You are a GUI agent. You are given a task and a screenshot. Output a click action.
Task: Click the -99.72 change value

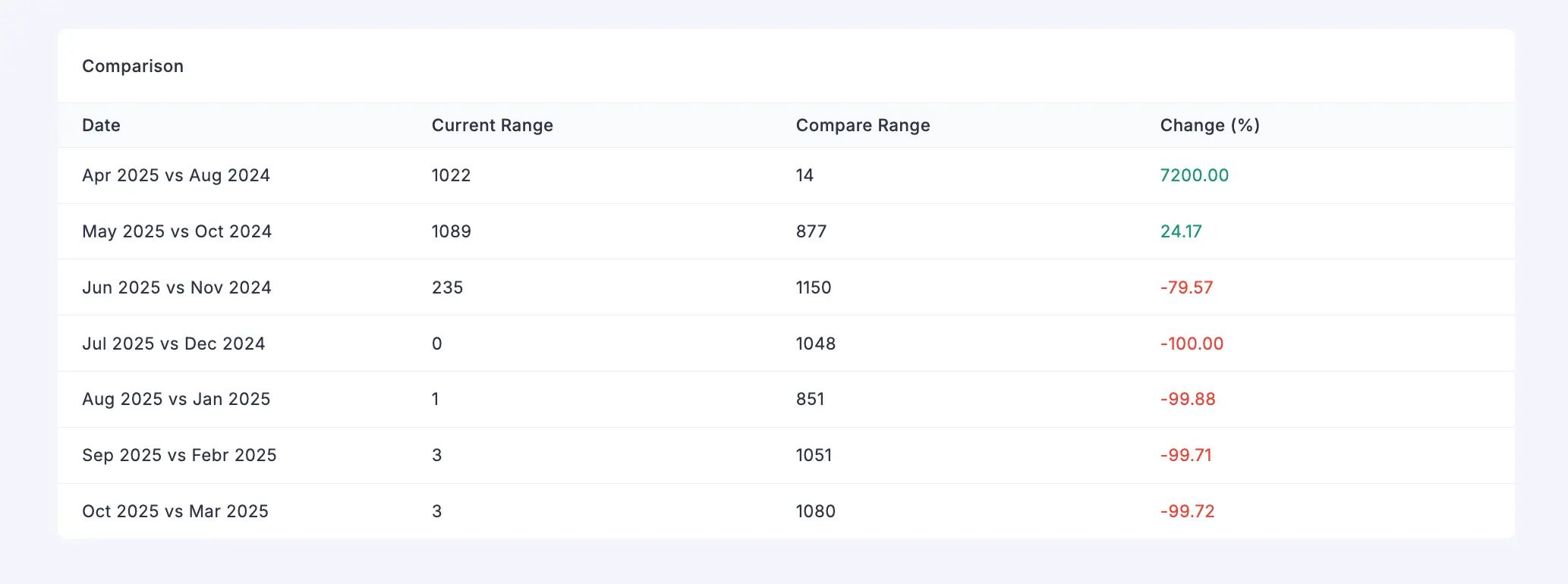point(1187,511)
